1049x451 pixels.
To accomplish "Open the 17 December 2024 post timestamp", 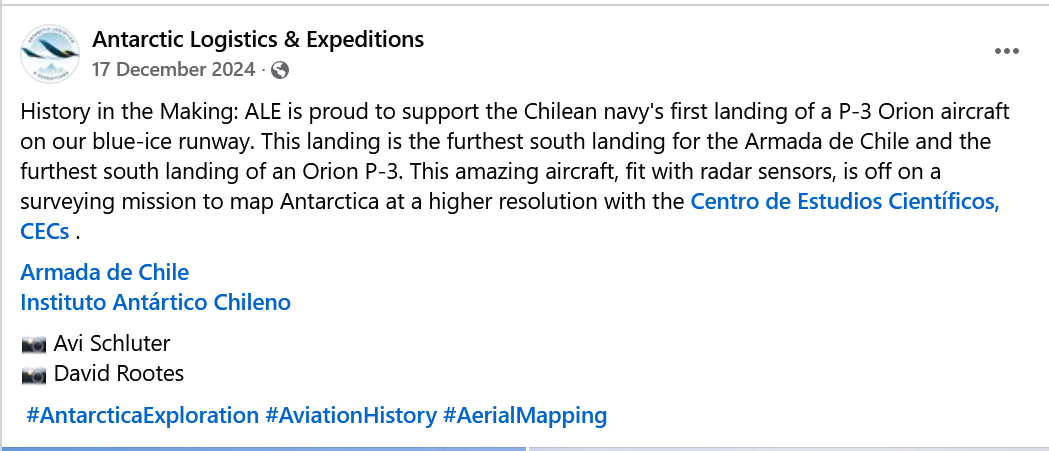I will point(175,70).
